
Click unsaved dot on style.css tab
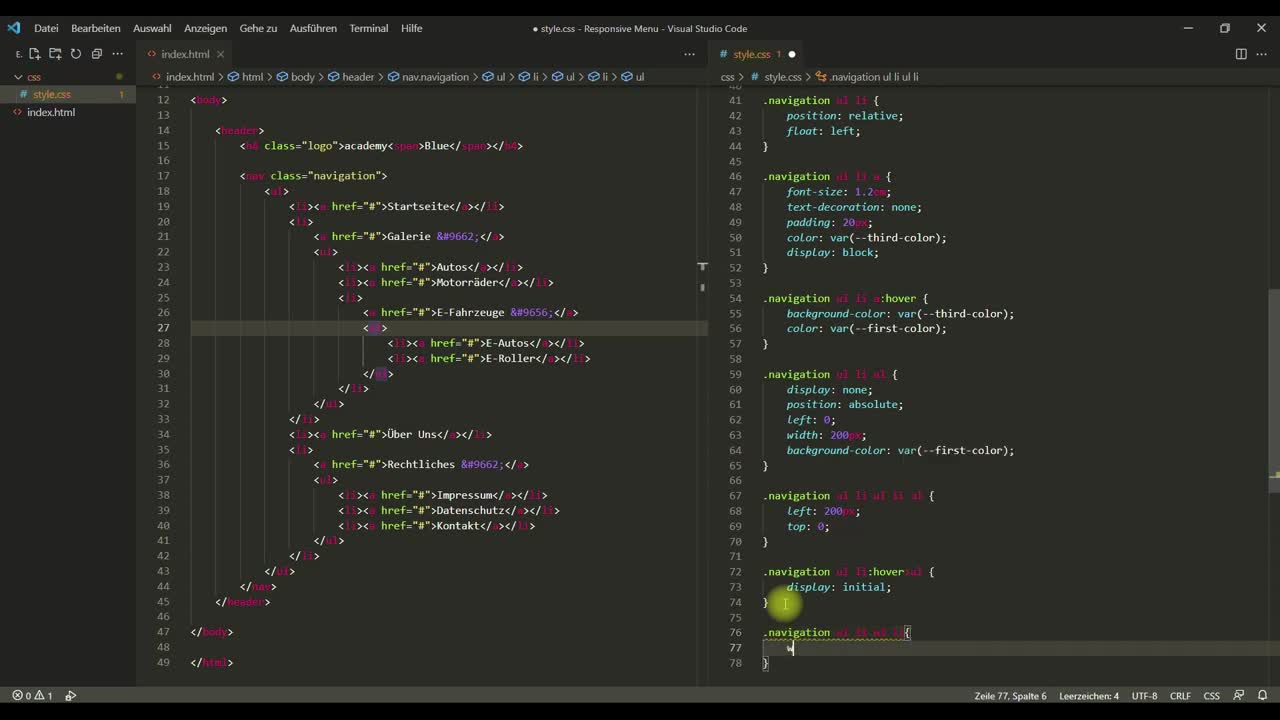(x=792, y=54)
